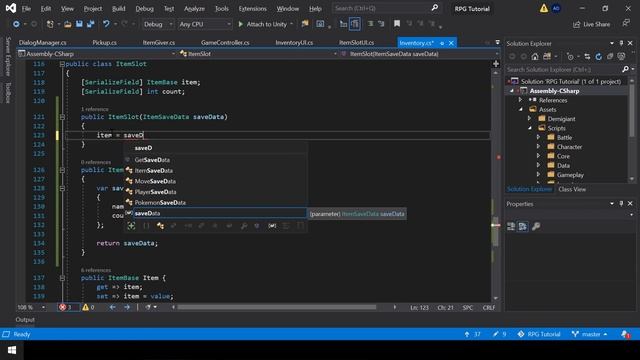
Task: Toggle the locals and parameters filter in IntelliSense
Action: (272, 226)
